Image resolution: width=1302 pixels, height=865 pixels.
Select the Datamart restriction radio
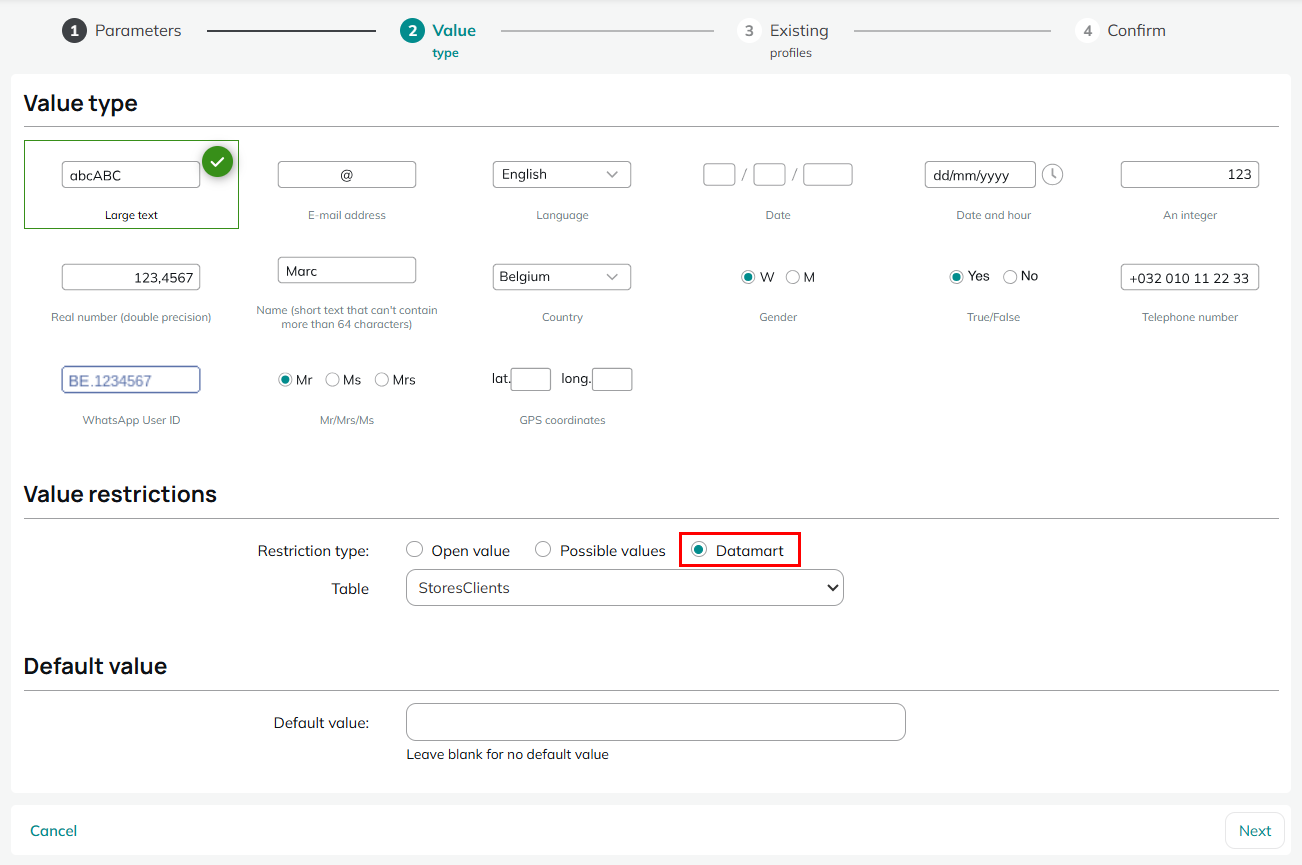click(x=699, y=550)
